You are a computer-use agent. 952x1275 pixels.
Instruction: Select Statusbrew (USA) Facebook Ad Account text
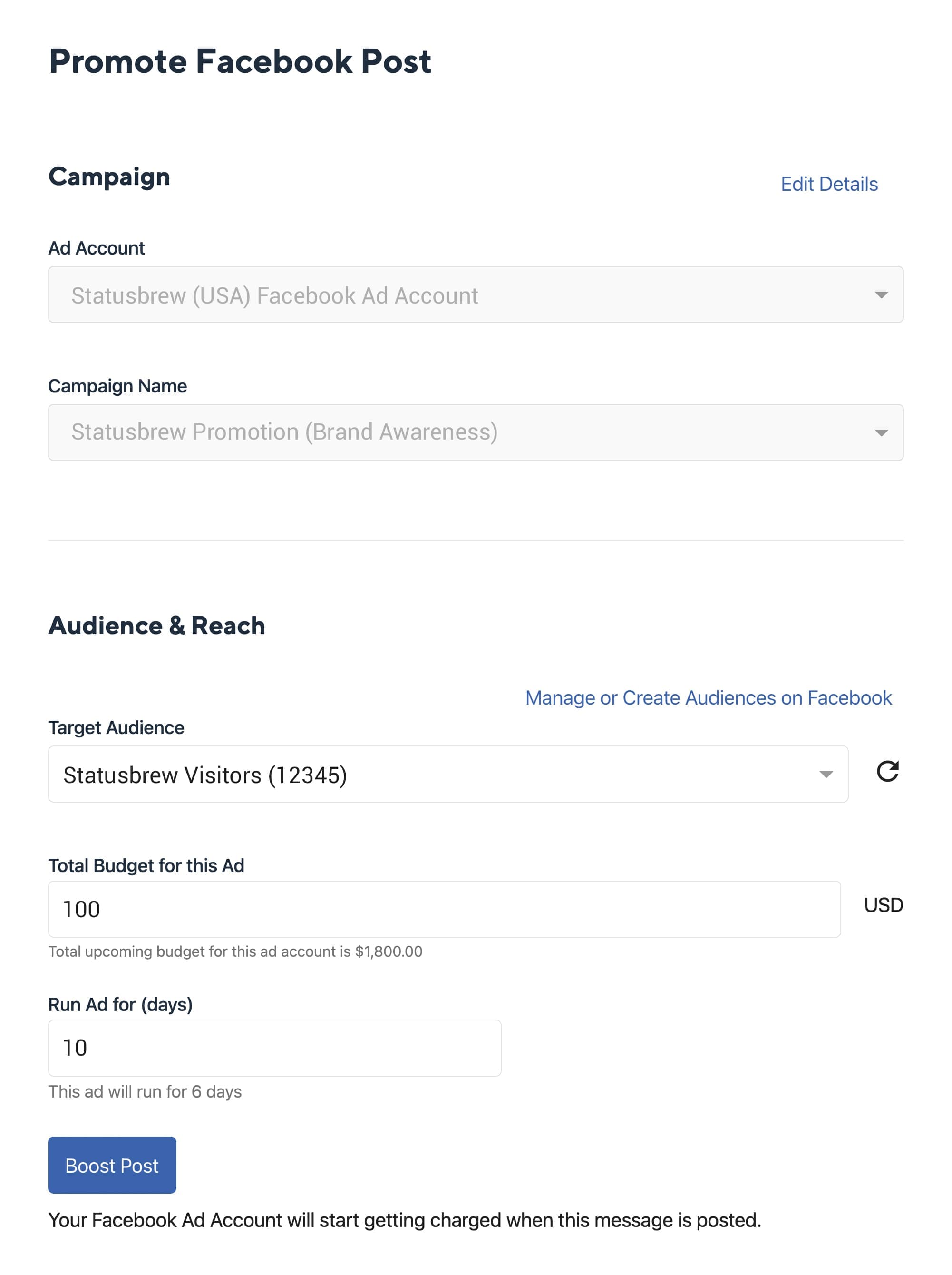(274, 296)
